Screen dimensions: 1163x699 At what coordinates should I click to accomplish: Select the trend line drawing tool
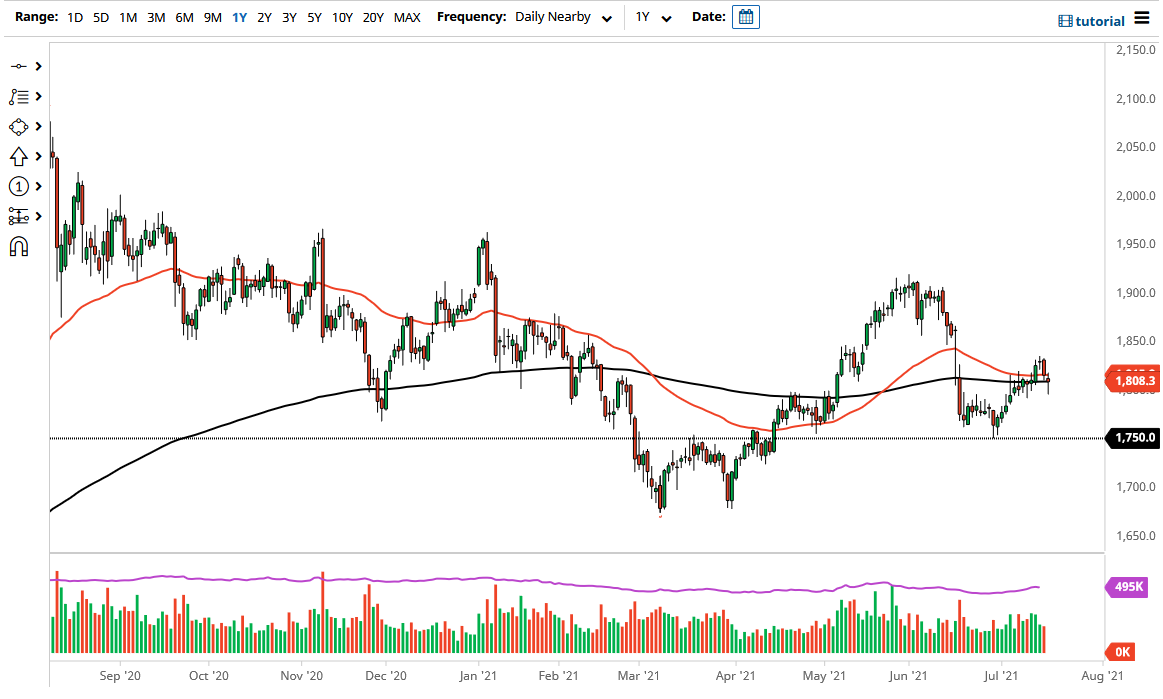pos(19,67)
